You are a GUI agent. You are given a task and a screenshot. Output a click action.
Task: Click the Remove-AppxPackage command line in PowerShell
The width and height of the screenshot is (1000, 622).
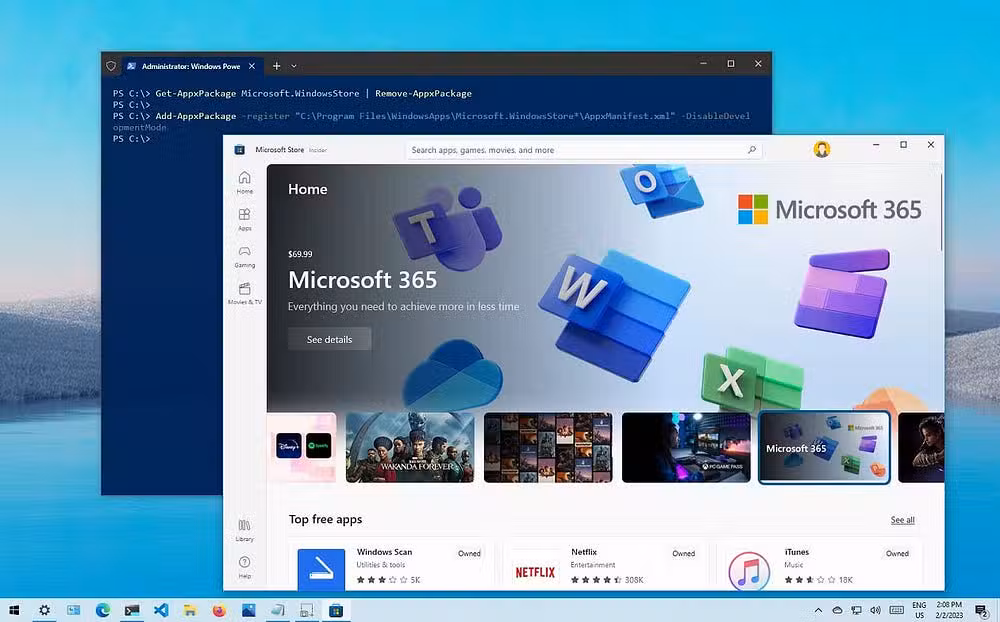click(x=292, y=93)
